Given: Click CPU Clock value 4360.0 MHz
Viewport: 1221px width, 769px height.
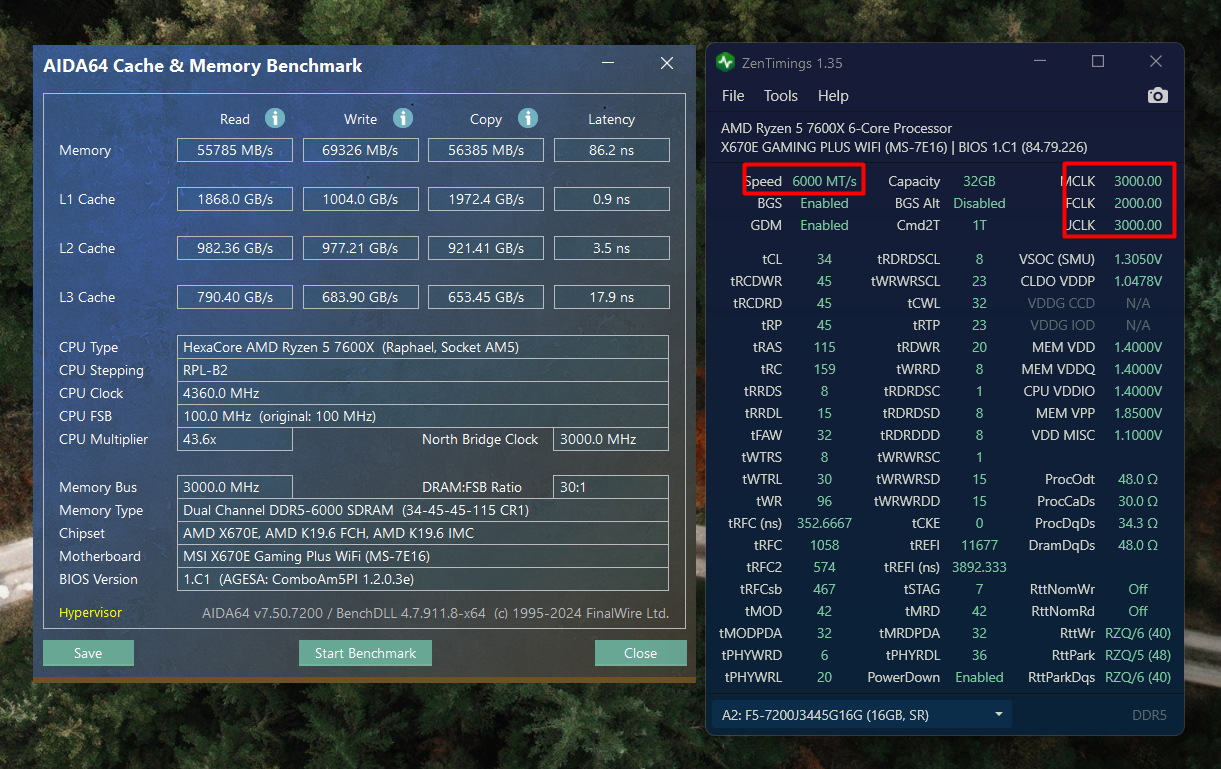Looking at the screenshot, I should [x=423, y=393].
